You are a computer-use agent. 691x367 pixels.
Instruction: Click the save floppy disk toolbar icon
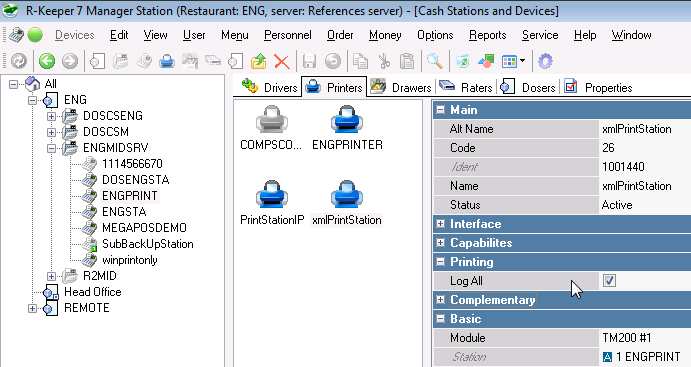coord(309,61)
